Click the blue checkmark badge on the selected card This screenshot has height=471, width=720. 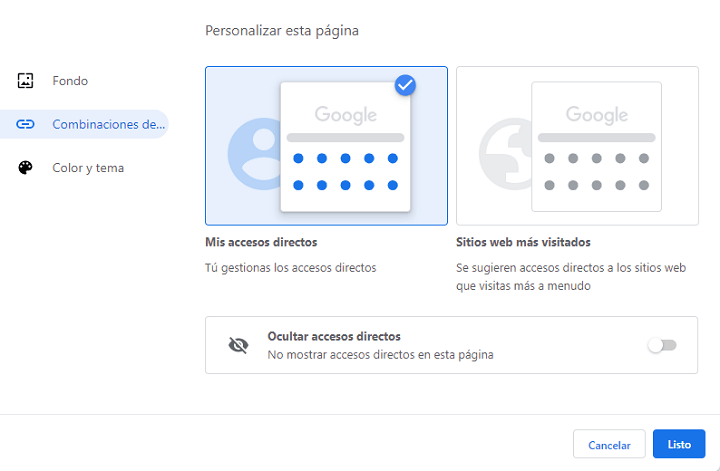click(x=405, y=85)
